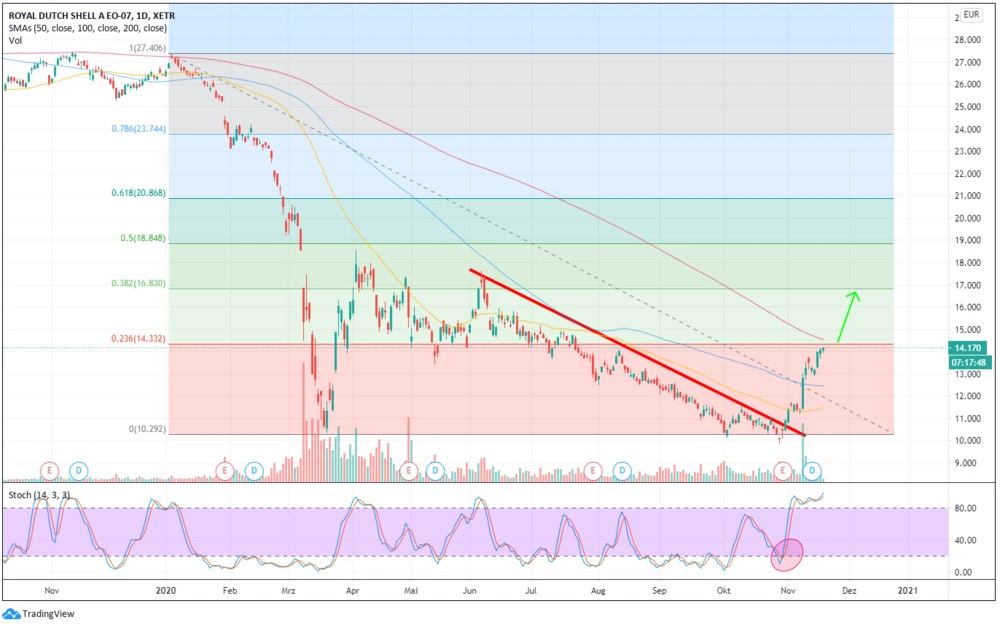
Task: Click 40.00 on the Stoch scale
Action: pos(965,540)
